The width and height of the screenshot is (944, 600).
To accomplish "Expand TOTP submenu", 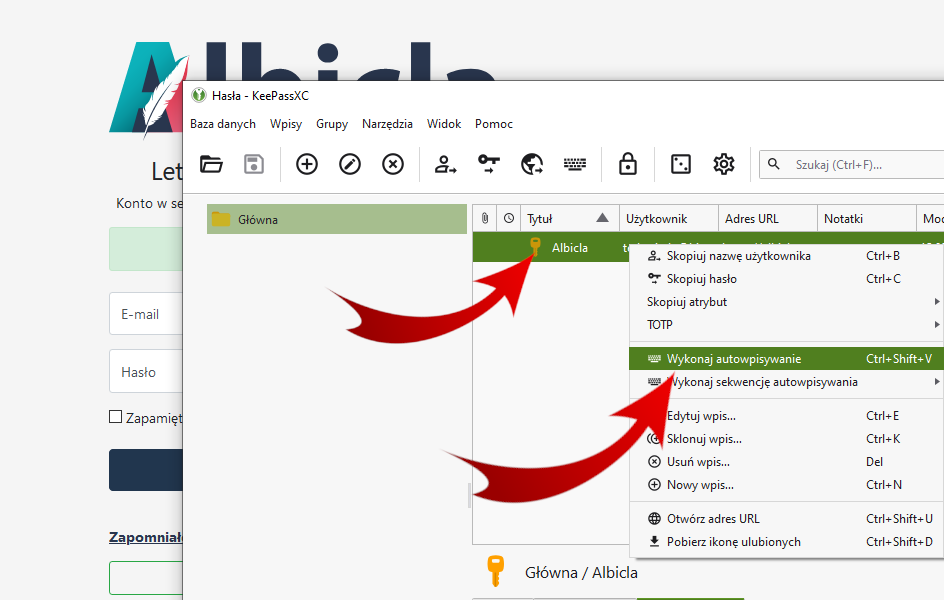I will pos(786,324).
